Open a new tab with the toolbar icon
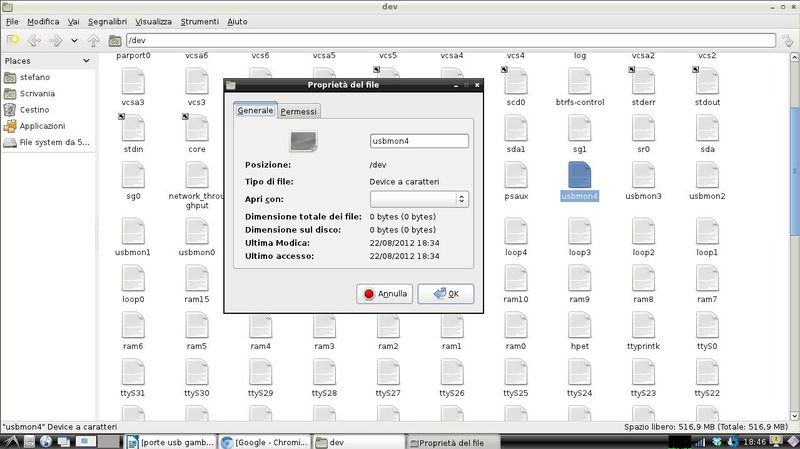This screenshot has height=449, width=800. (x=13, y=40)
